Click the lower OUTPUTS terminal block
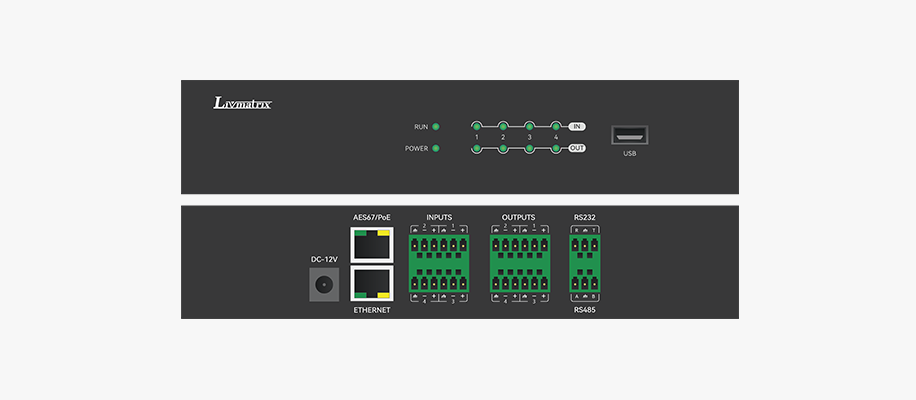Image resolution: width=916 pixels, height=400 pixels. pos(518,278)
